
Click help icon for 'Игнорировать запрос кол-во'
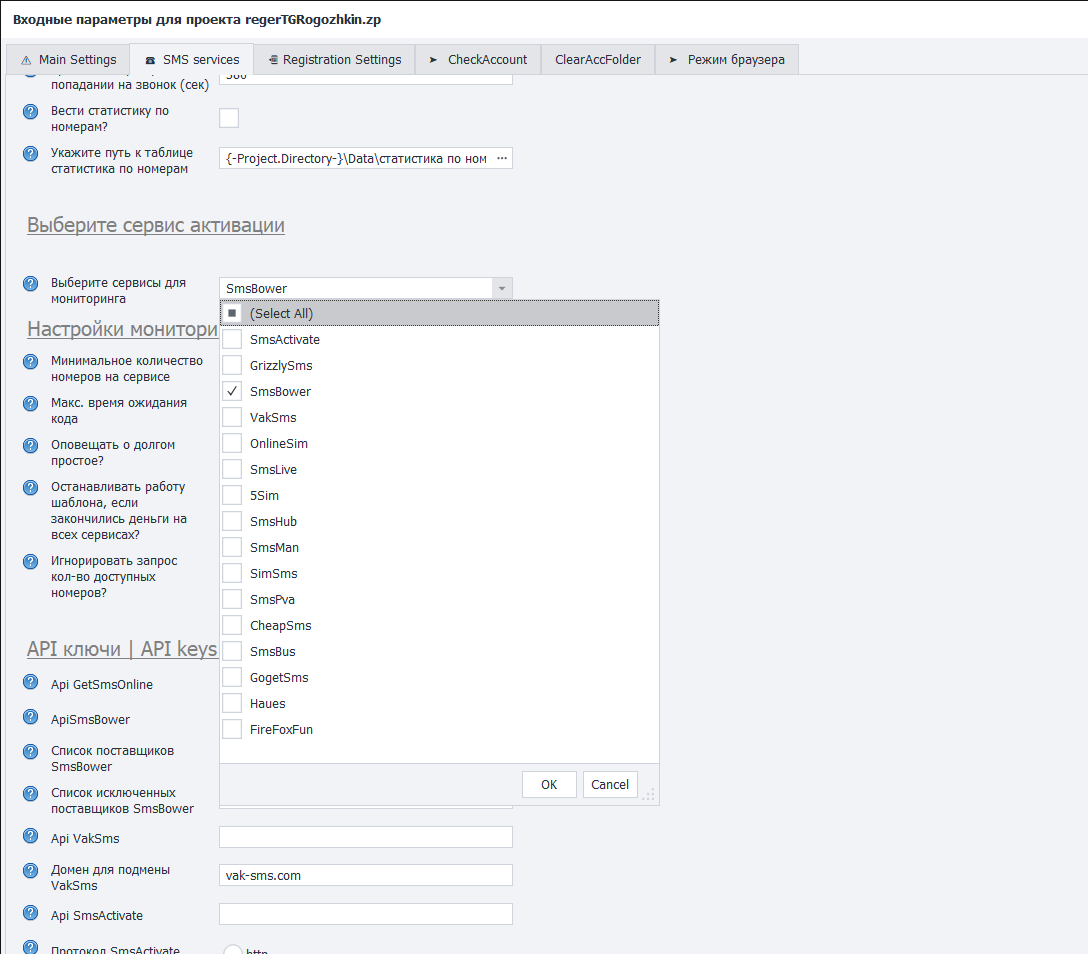(31, 561)
